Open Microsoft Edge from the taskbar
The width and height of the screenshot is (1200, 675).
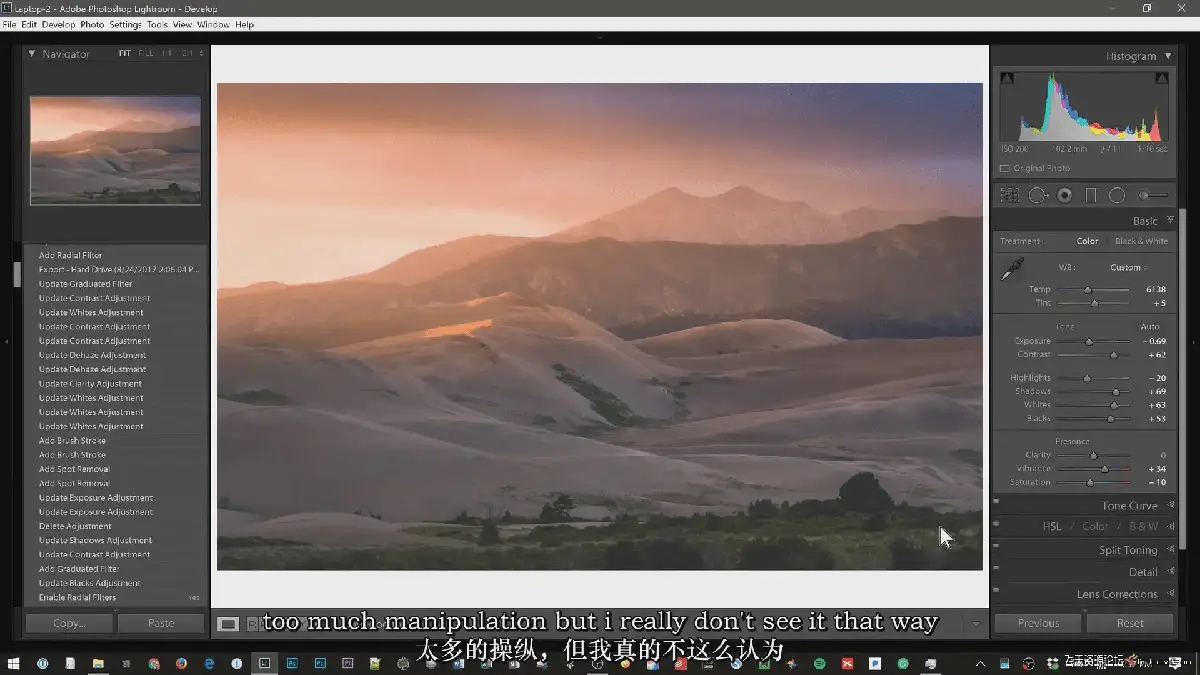[210, 662]
